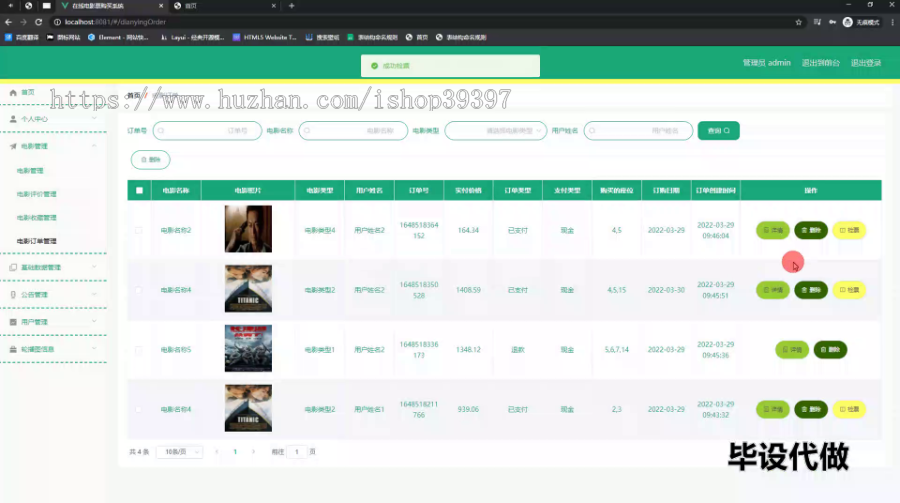Bookmark this page with the star icon
The image size is (900, 503).
click(x=798, y=22)
